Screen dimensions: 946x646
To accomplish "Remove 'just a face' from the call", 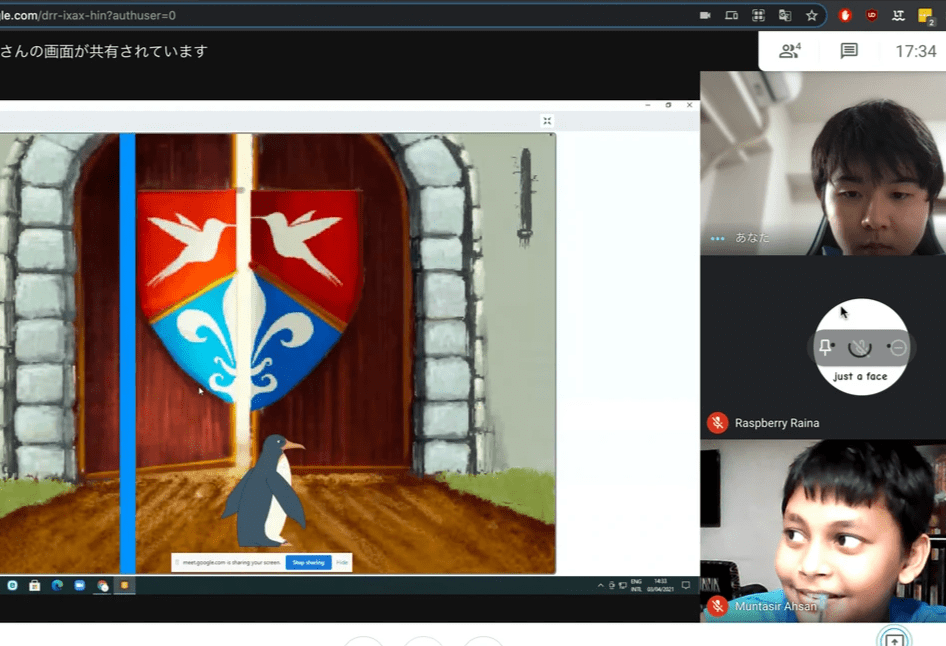I will (x=898, y=347).
